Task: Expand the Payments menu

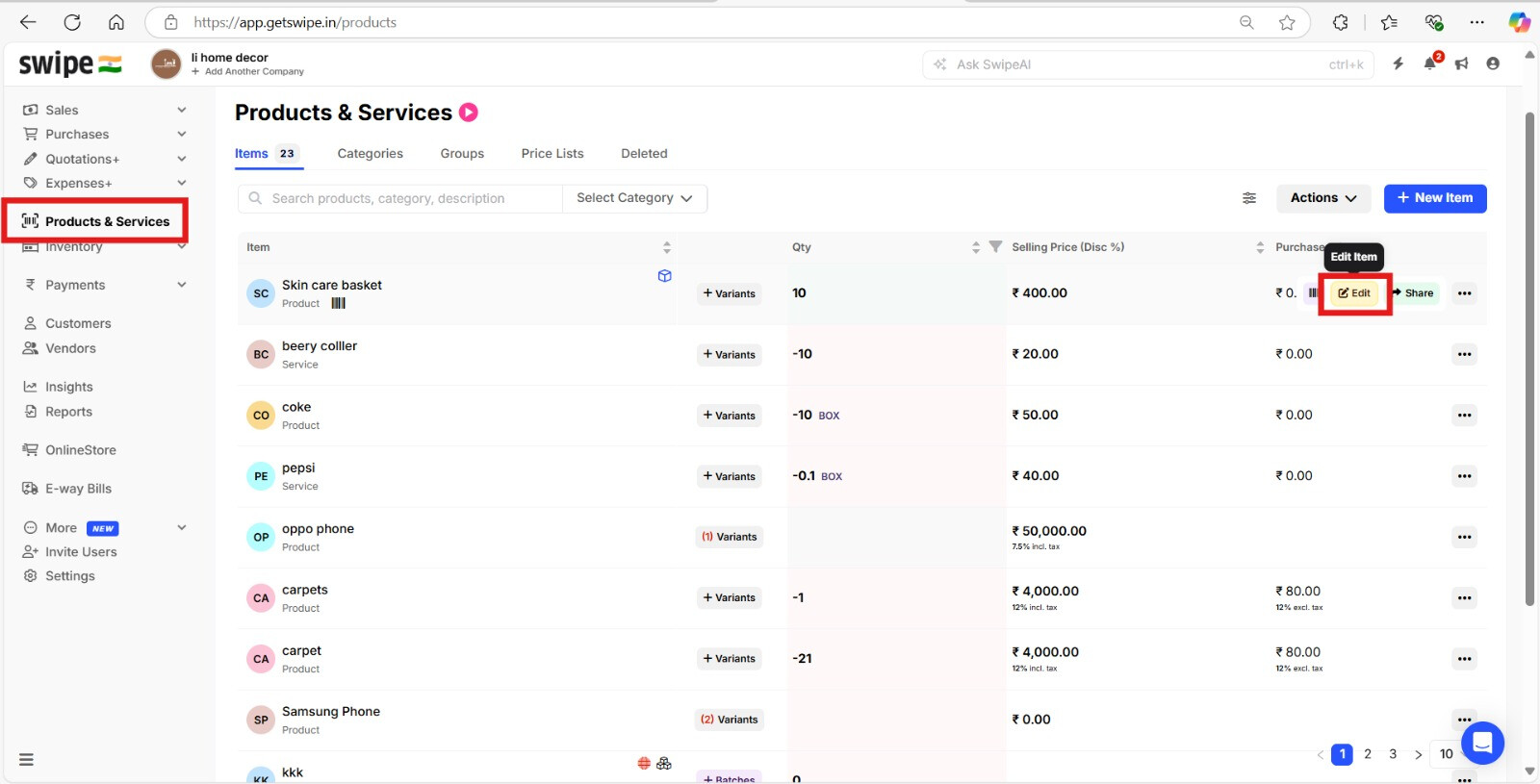Action: [x=182, y=285]
